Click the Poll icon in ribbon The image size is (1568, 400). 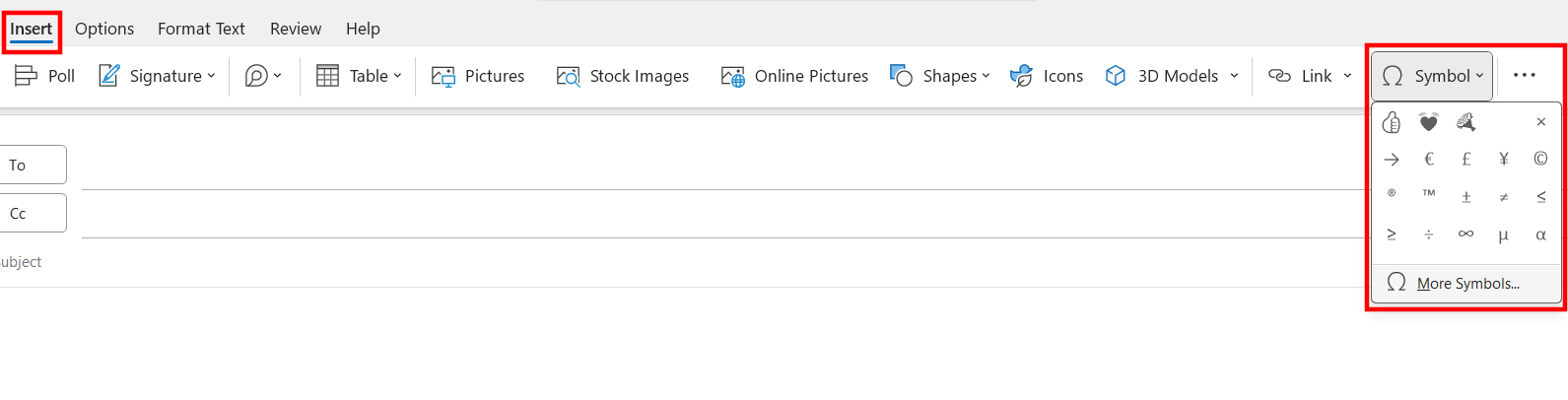coord(26,76)
